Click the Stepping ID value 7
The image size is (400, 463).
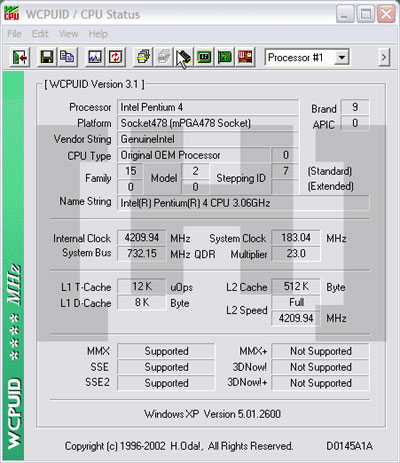pos(285,171)
